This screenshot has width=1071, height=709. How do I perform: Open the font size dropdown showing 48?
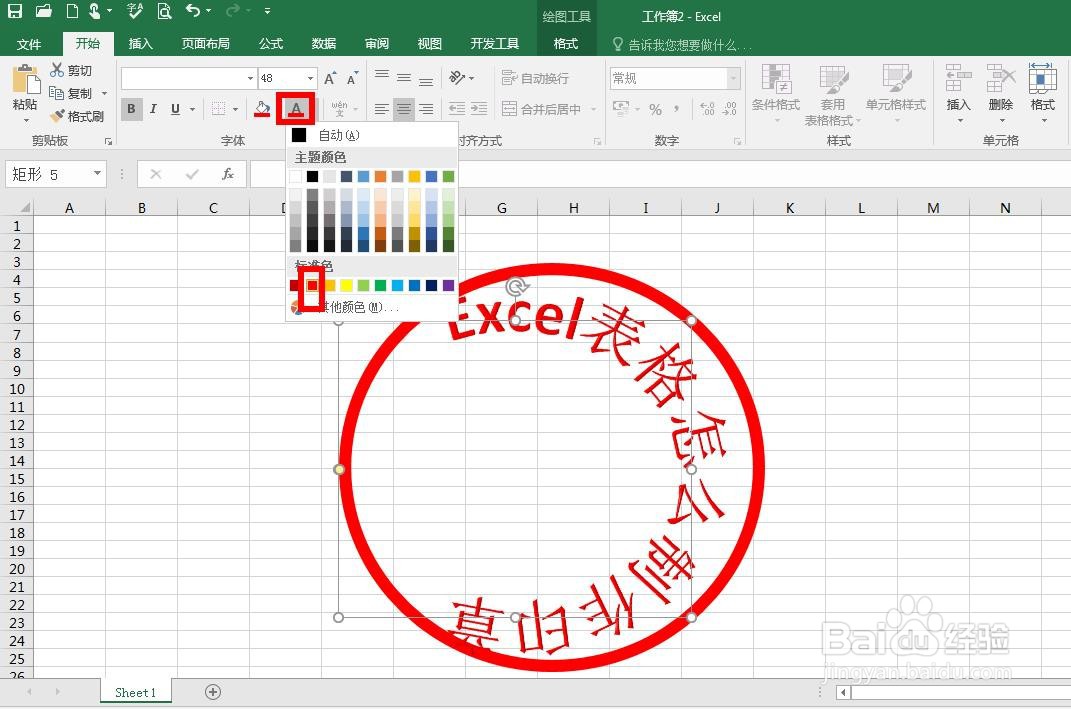[x=311, y=79]
